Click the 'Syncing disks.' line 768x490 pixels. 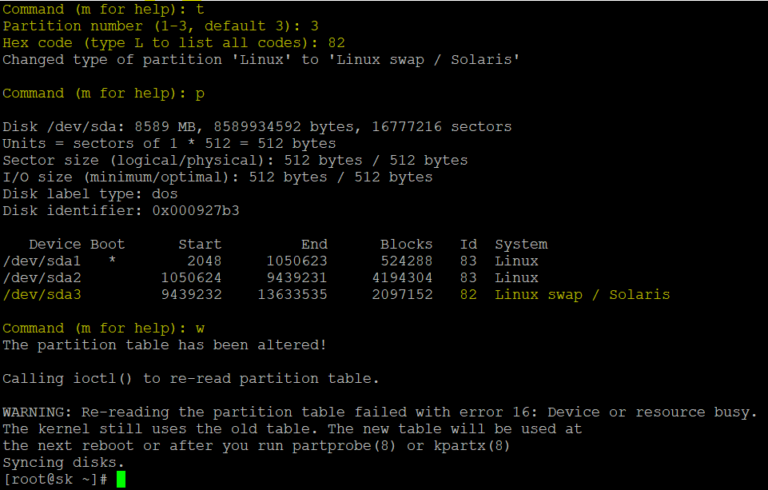[64, 463]
